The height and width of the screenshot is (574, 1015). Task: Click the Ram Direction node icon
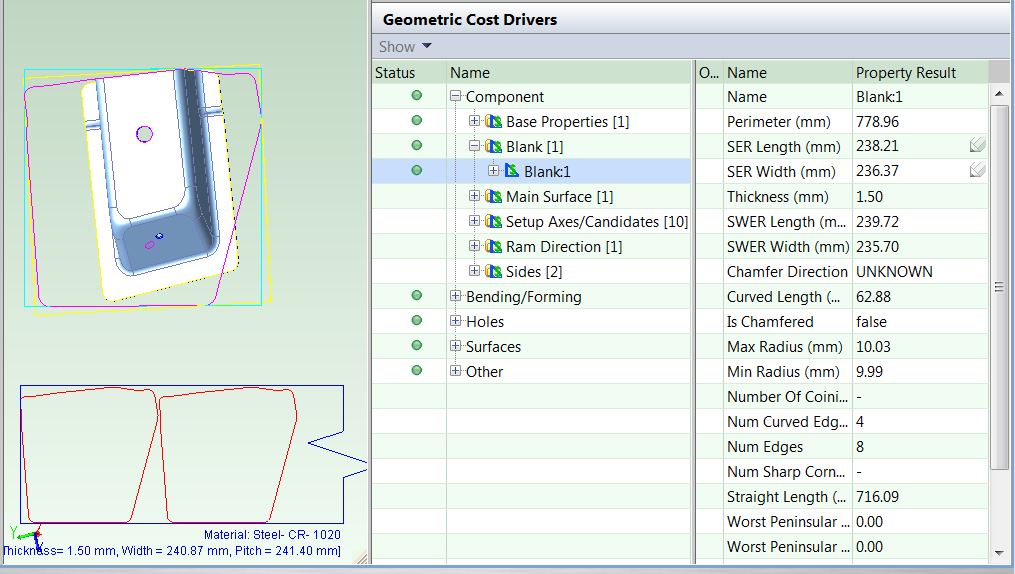click(493, 247)
